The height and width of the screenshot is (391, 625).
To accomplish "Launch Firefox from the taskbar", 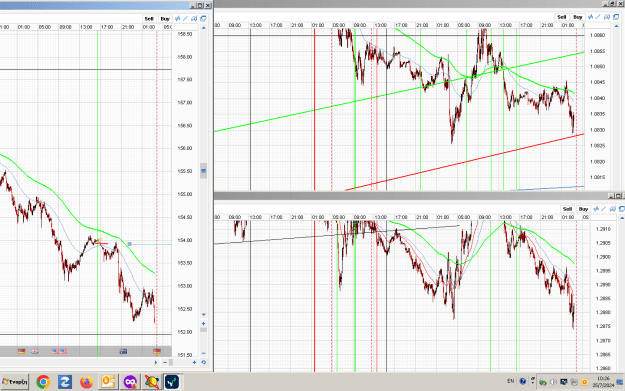I will point(86,382).
